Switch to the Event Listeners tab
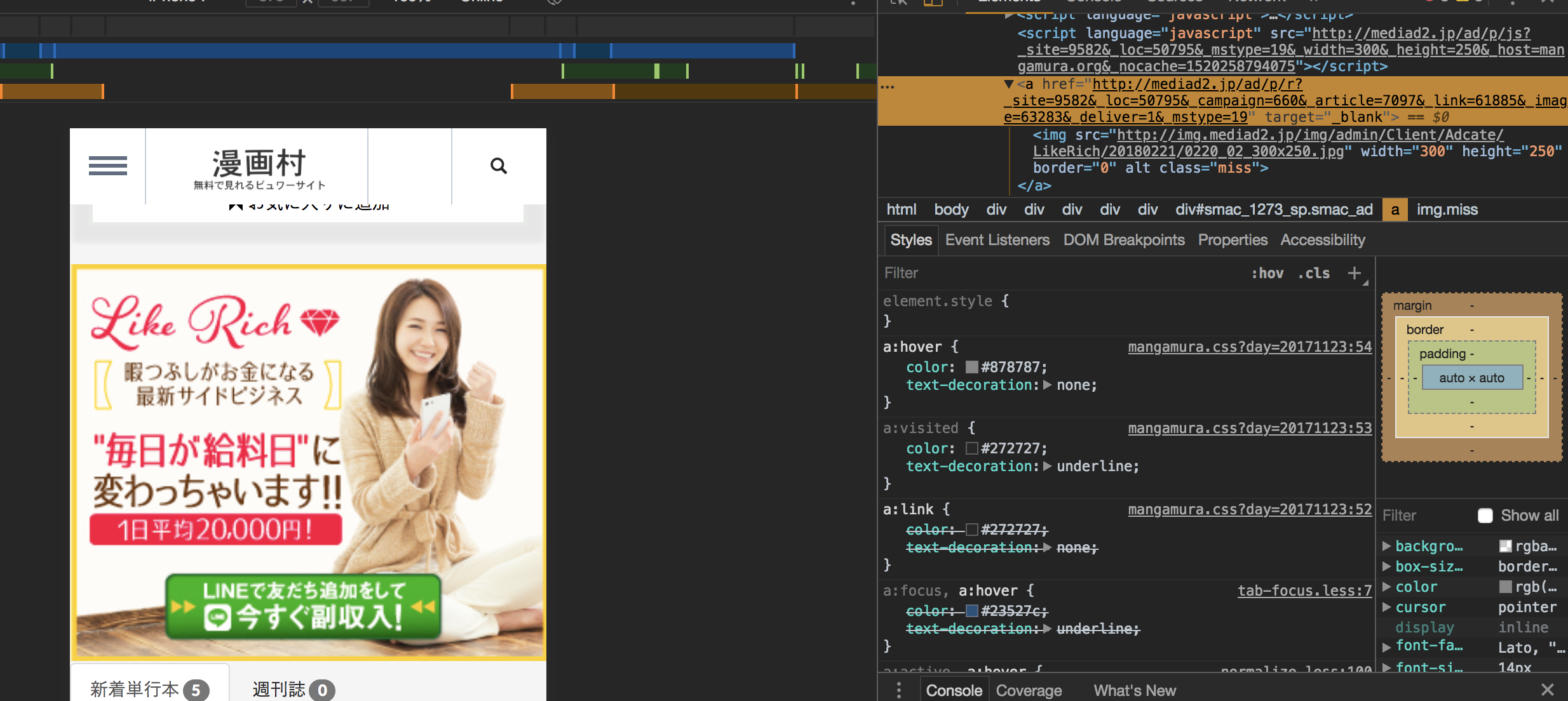1568x701 pixels. point(997,240)
